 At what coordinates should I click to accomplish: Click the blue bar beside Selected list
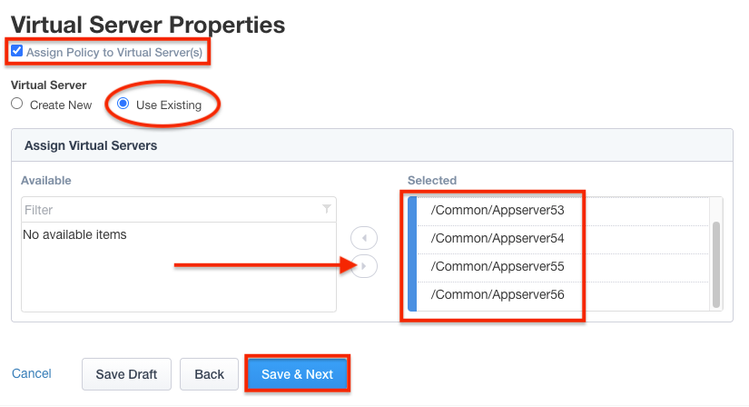[x=412, y=254]
